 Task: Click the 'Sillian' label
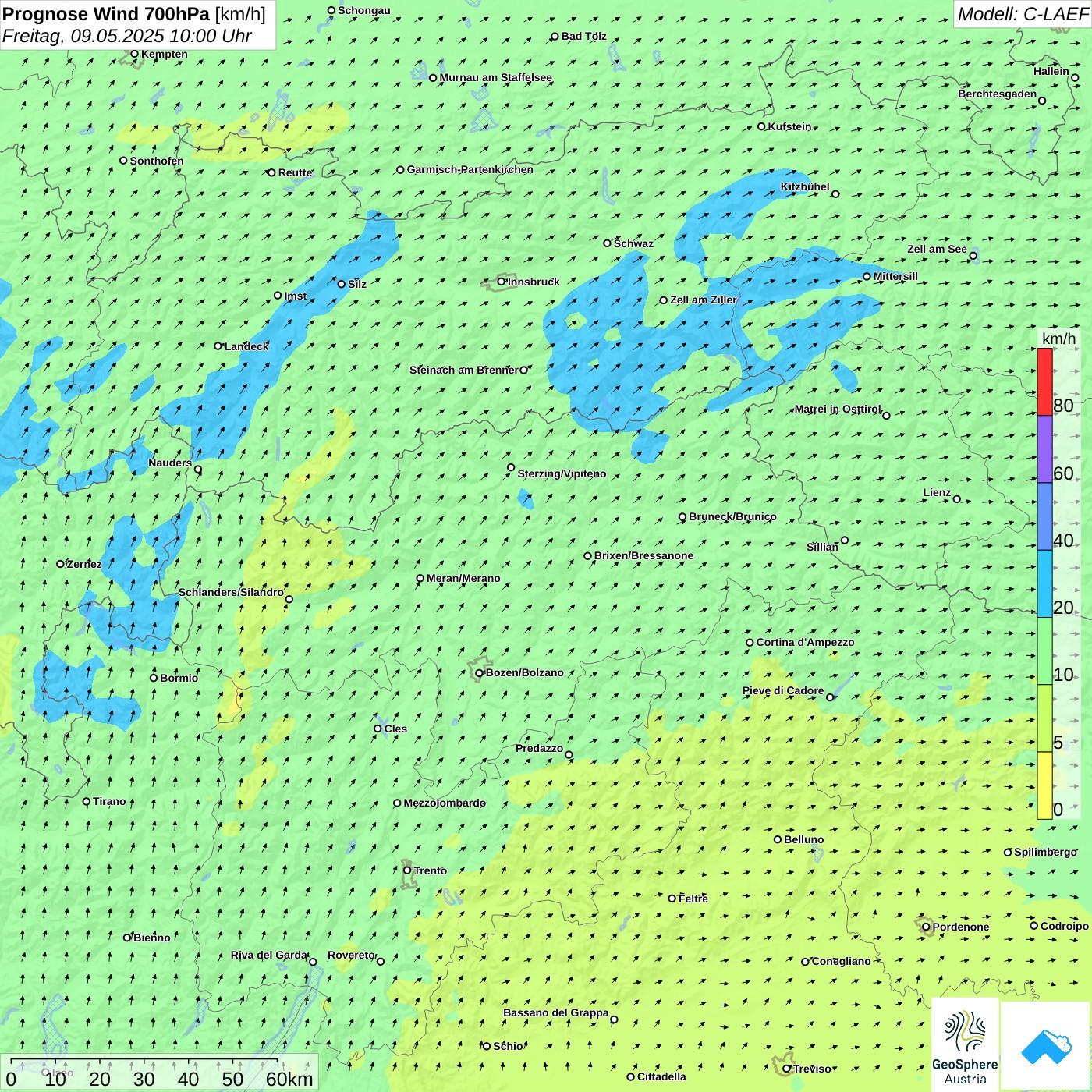[x=822, y=547]
